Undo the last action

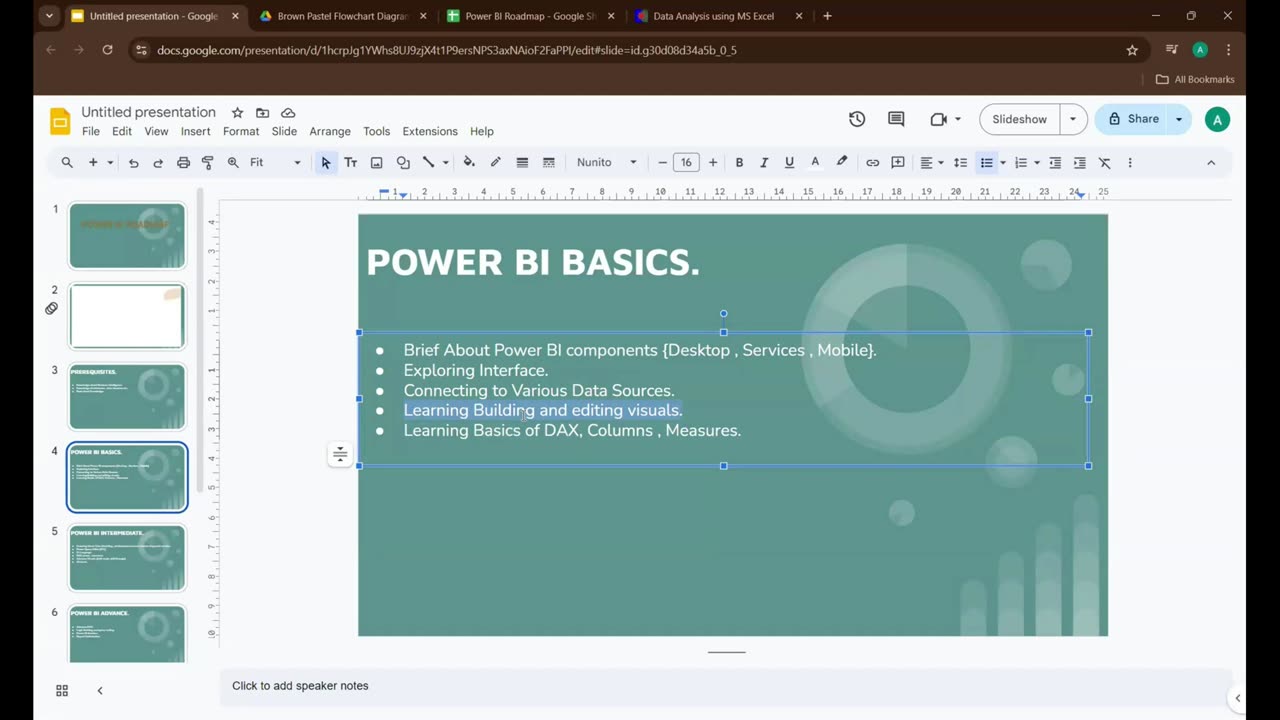click(x=133, y=162)
